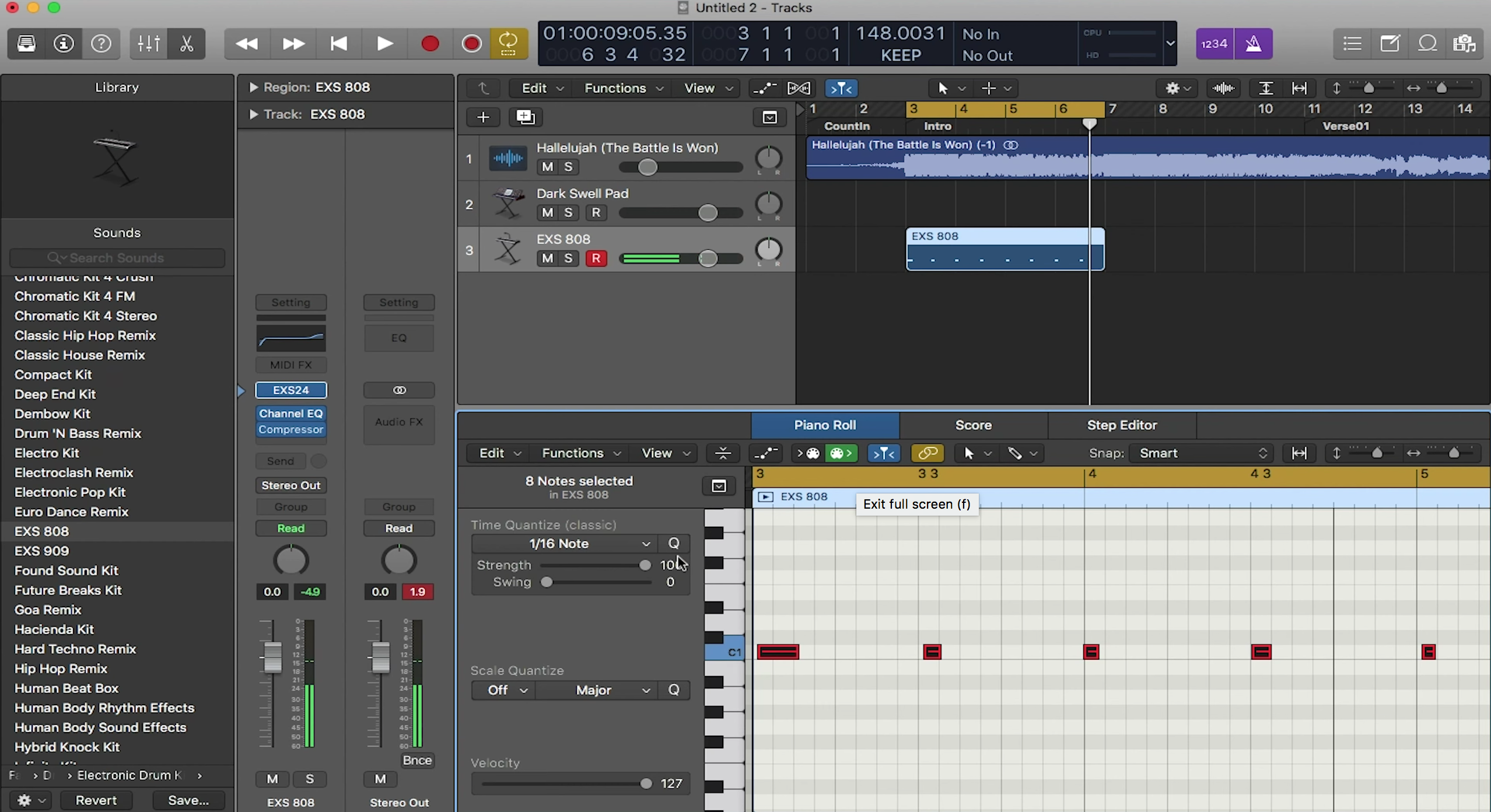Open the Functions menu in Piano Roll
Screen dimensions: 1491x812
click(579, 453)
